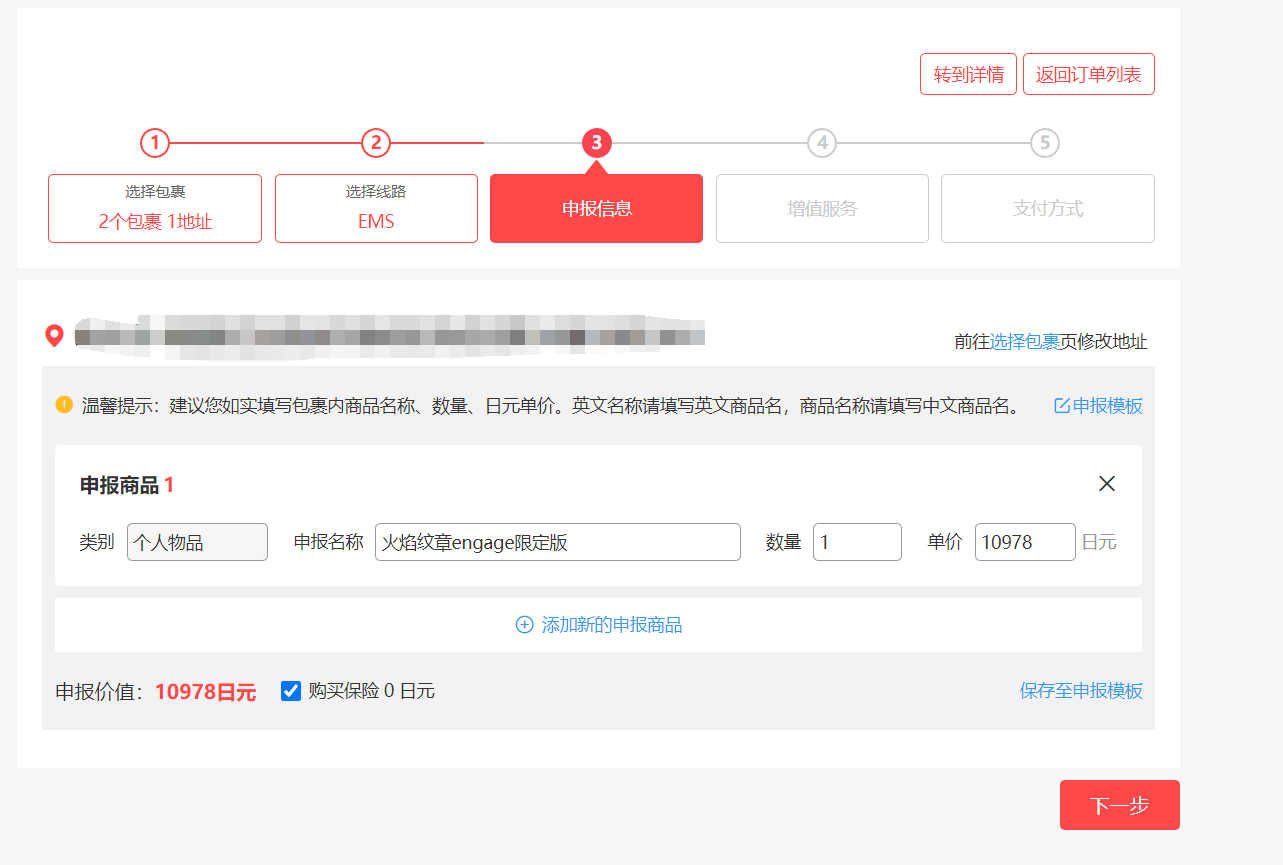The width and height of the screenshot is (1283, 865).
Task: Click the plus circle add-item icon
Action: (x=524, y=625)
